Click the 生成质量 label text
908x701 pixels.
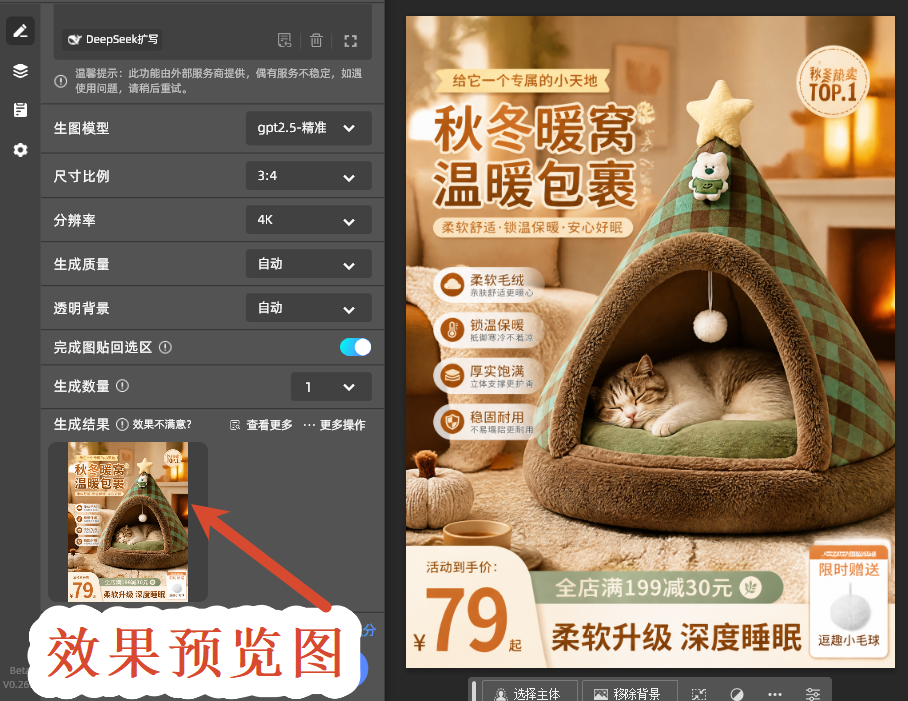point(82,264)
